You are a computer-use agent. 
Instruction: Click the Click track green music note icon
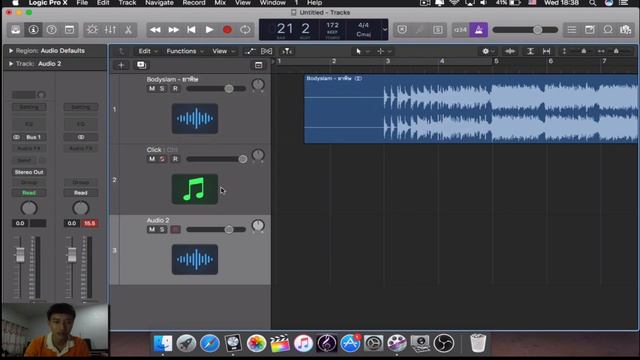coord(195,189)
